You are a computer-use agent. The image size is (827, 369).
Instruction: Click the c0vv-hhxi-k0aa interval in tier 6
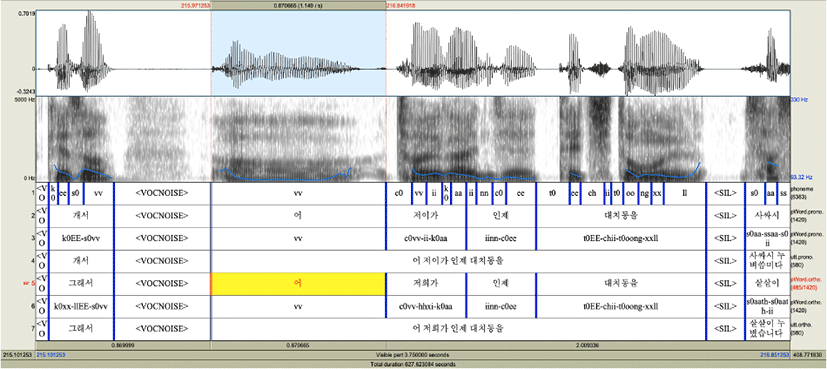point(426,306)
